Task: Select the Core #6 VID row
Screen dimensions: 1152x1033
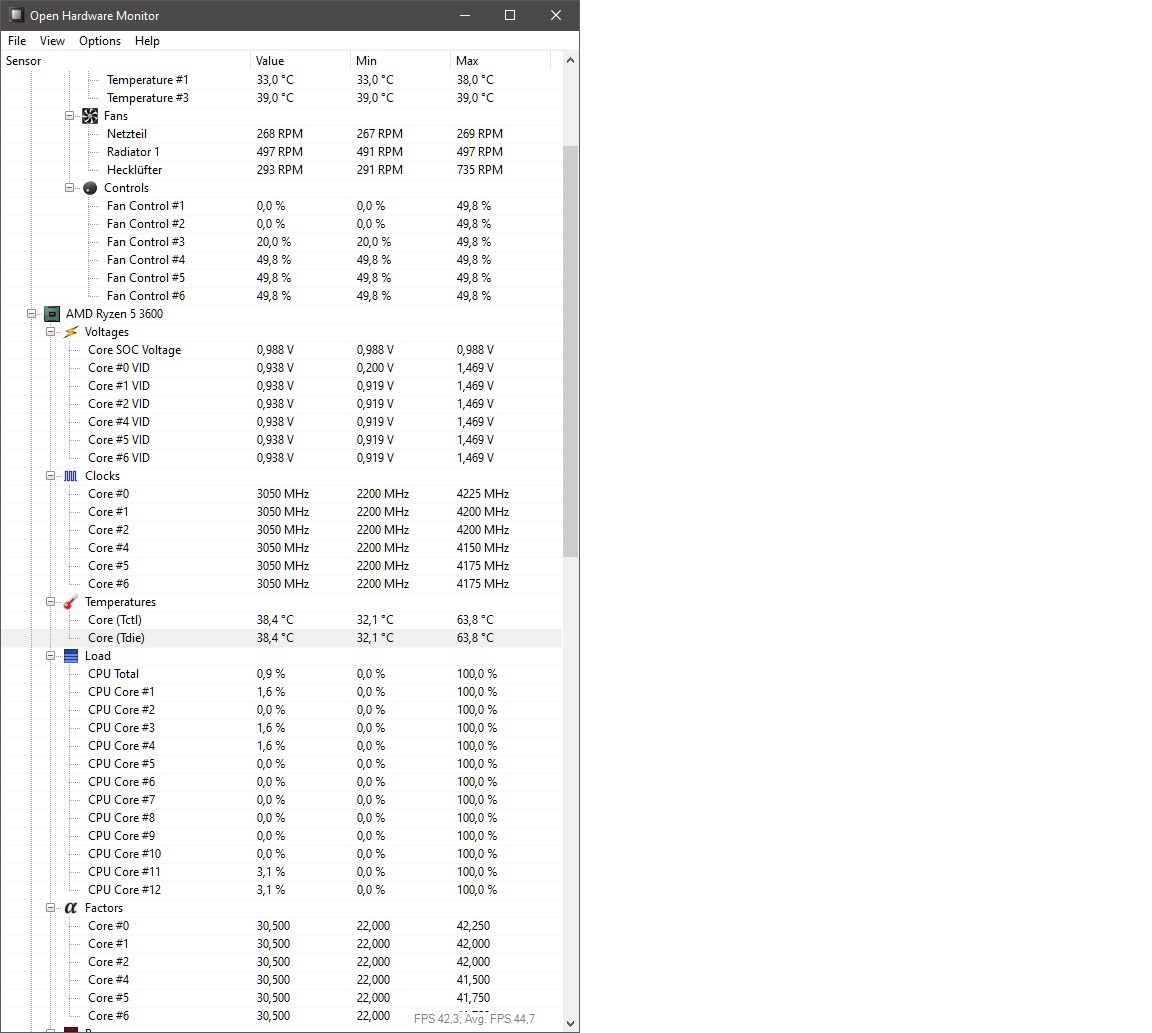Action: click(x=281, y=458)
